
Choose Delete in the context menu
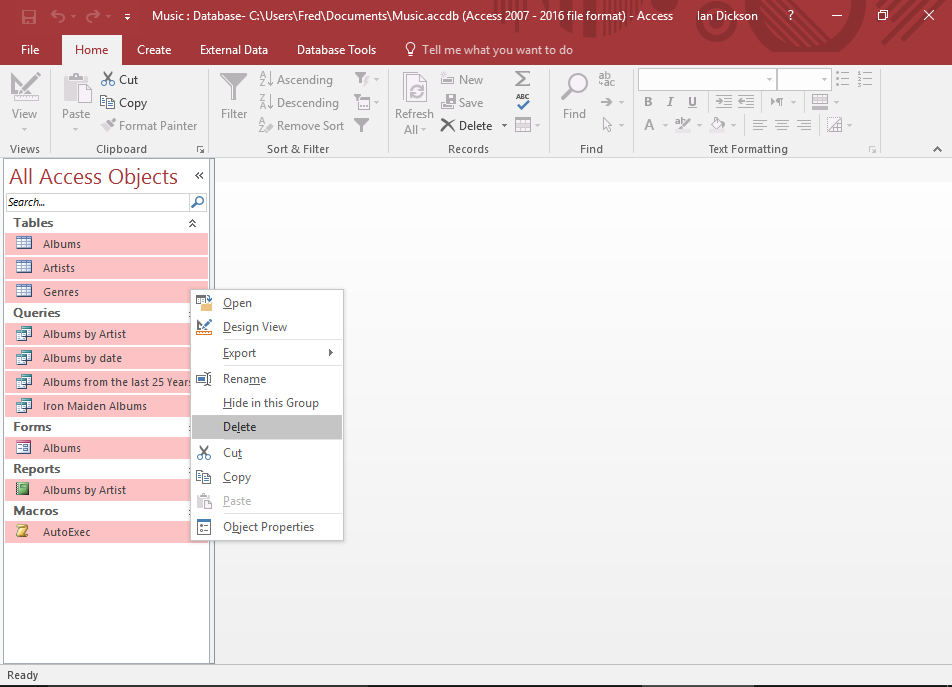[267, 427]
